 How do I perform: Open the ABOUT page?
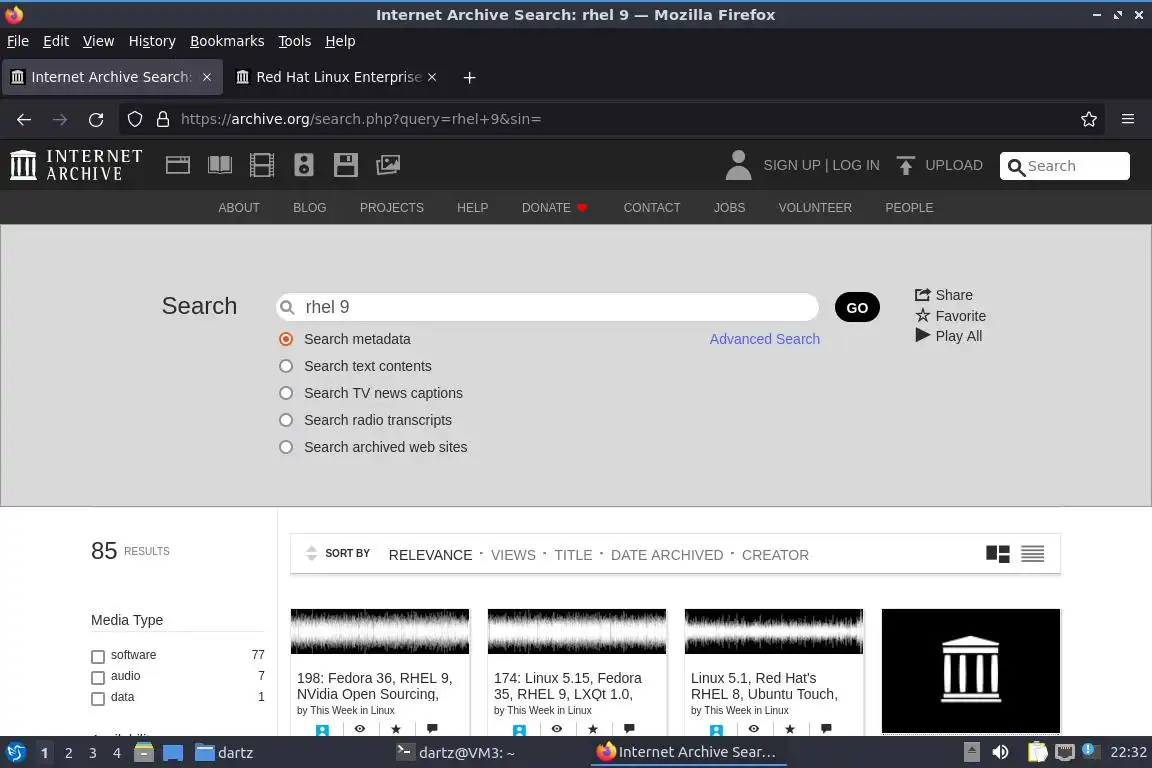239,208
